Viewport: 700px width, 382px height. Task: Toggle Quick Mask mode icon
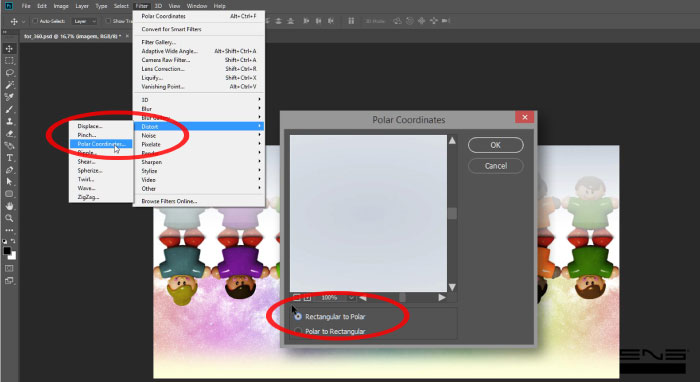(9, 268)
